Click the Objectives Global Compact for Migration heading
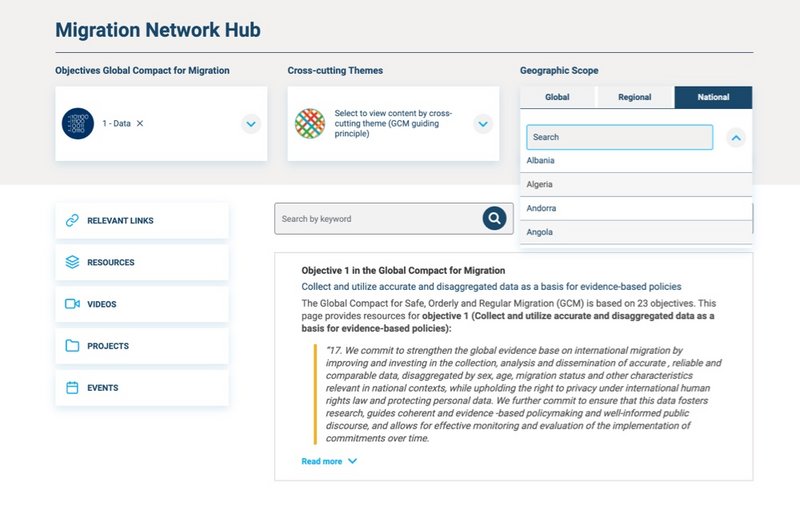The width and height of the screenshot is (800, 523). tap(142, 70)
